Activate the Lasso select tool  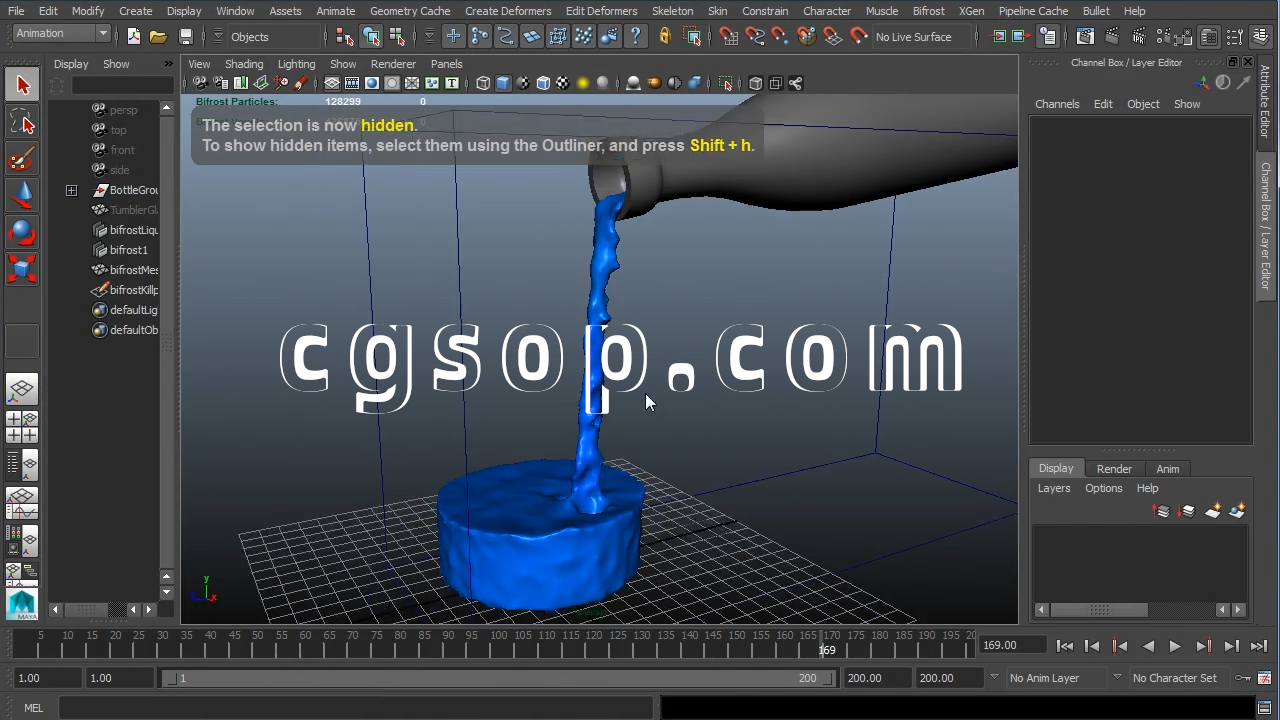(x=22, y=123)
